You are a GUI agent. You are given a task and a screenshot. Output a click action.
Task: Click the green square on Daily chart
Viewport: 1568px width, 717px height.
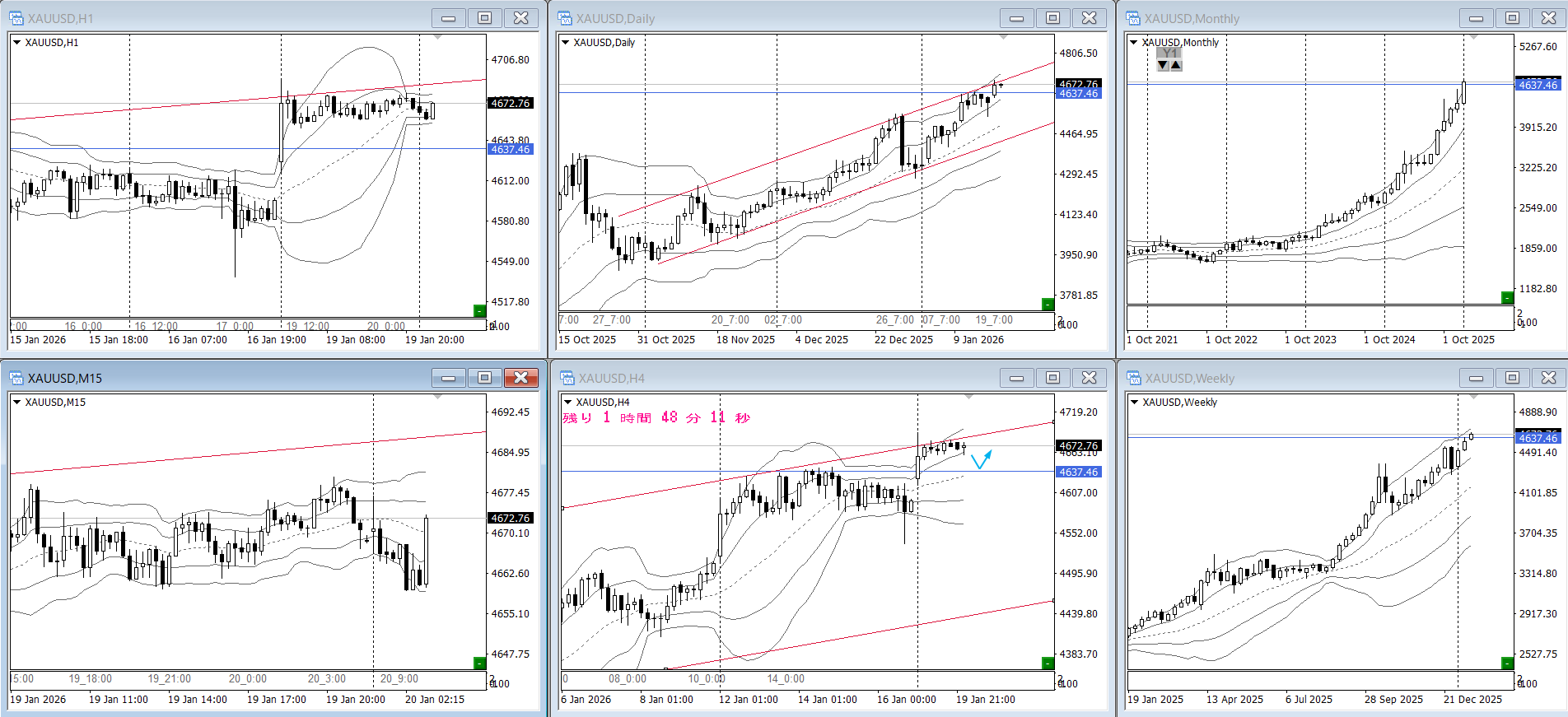click(1048, 304)
